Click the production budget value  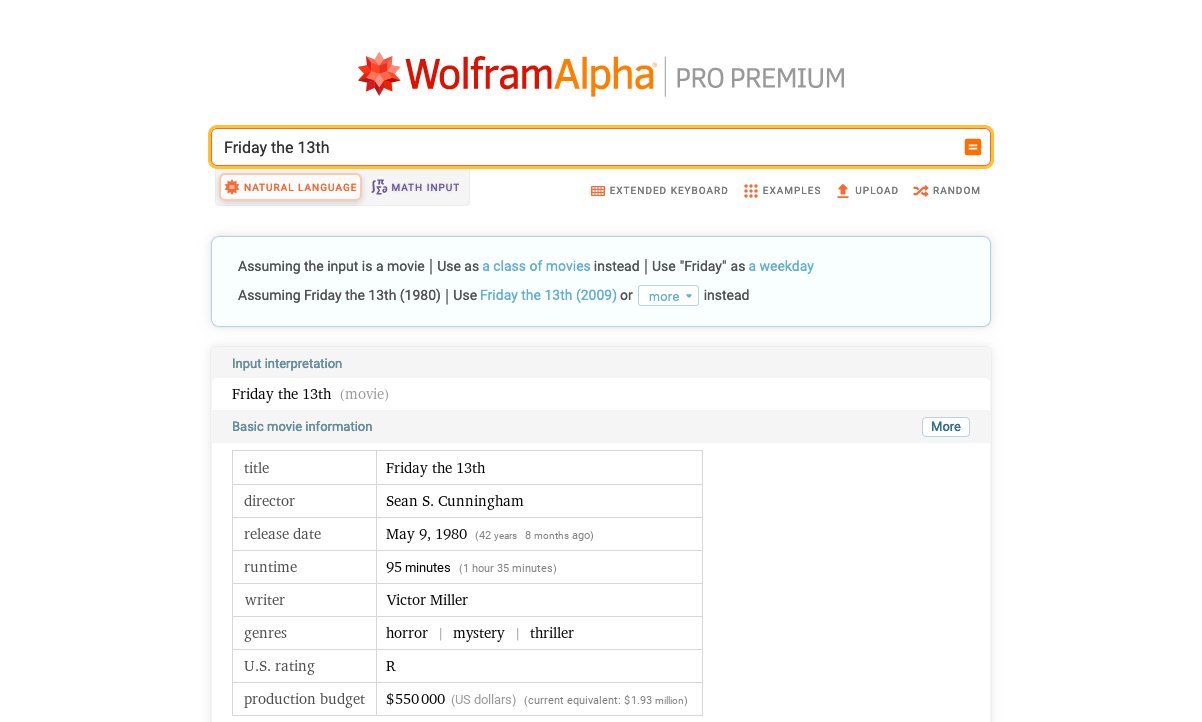tap(415, 699)
